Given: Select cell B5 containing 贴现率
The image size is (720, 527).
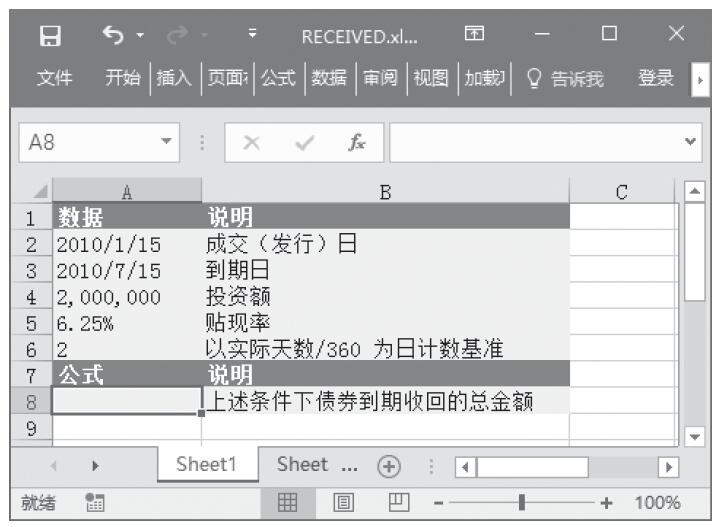Looking at the screenshot, I should (385, 323).
